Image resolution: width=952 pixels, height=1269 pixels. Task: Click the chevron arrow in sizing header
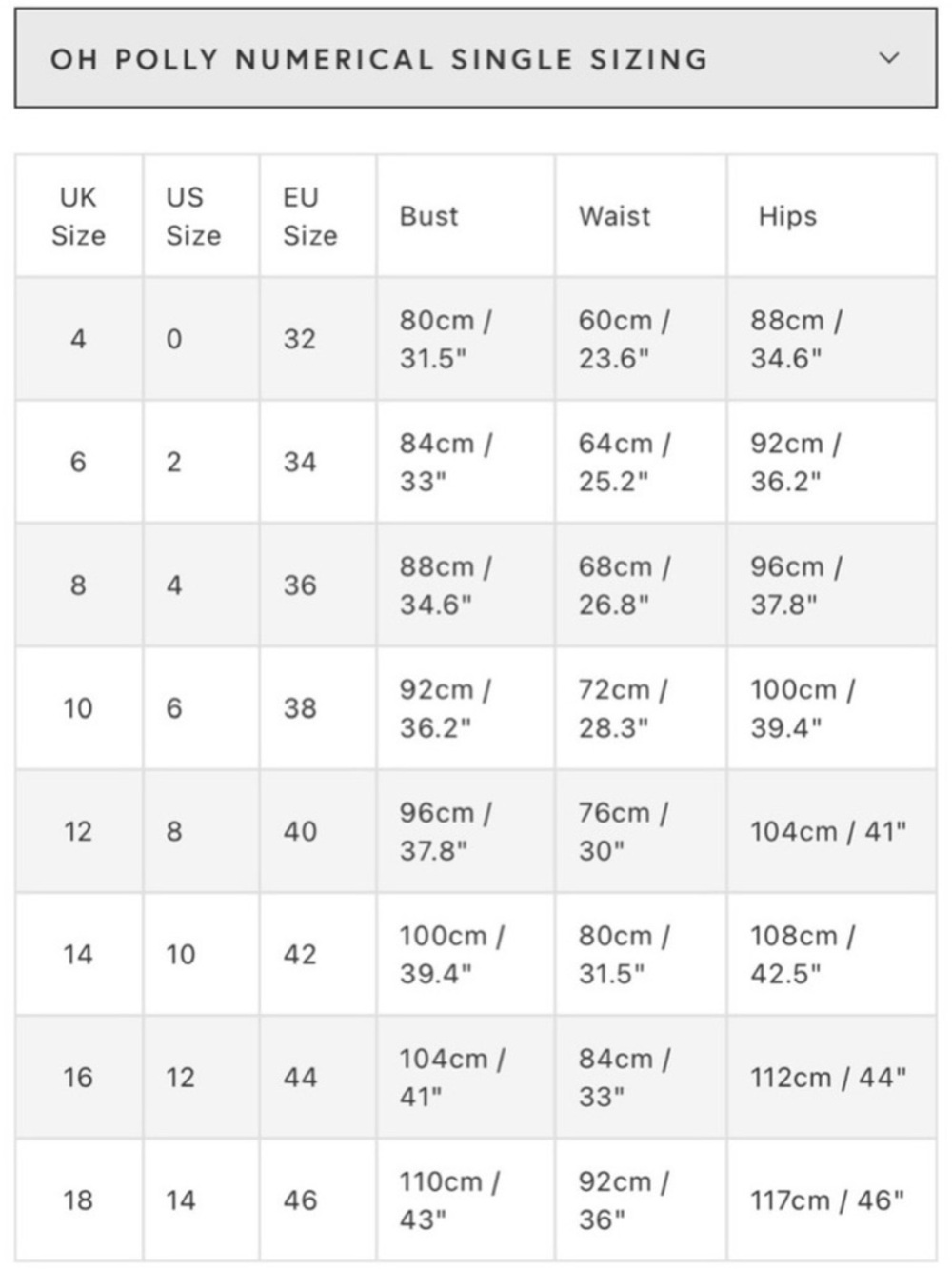coord(888,58)
